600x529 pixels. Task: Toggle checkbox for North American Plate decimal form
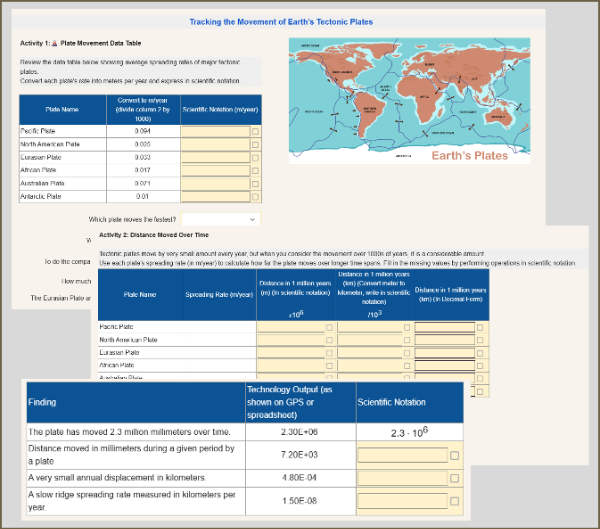(x=480, y=340)
